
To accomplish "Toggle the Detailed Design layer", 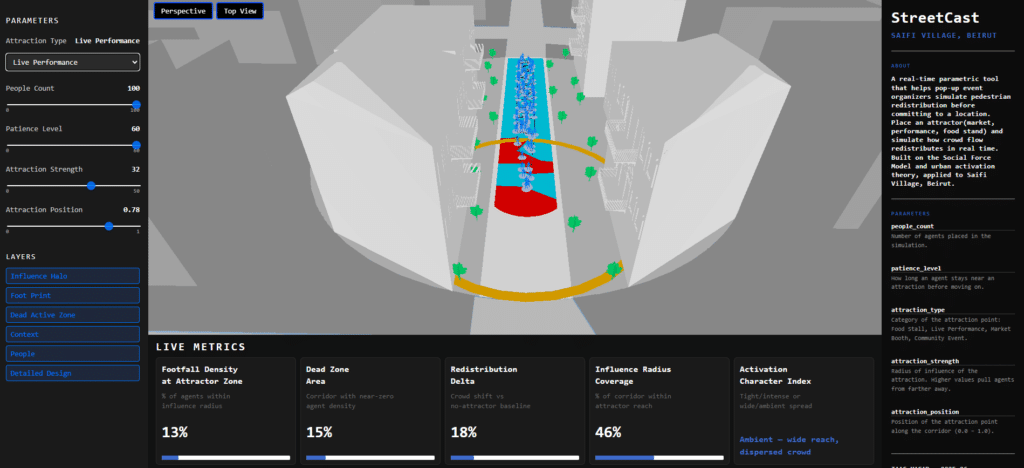I will tap(72, 373).
